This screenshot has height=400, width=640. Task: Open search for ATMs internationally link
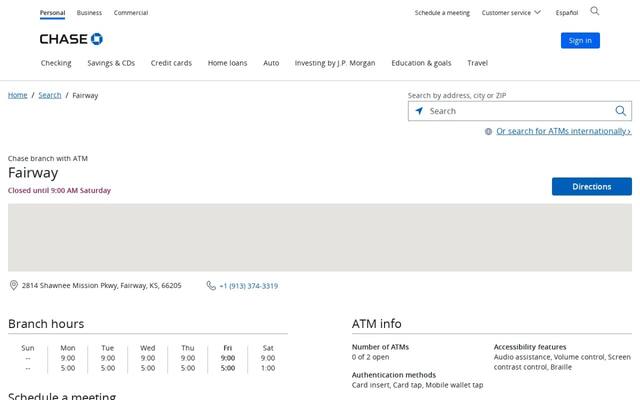[x=564, y=131]
